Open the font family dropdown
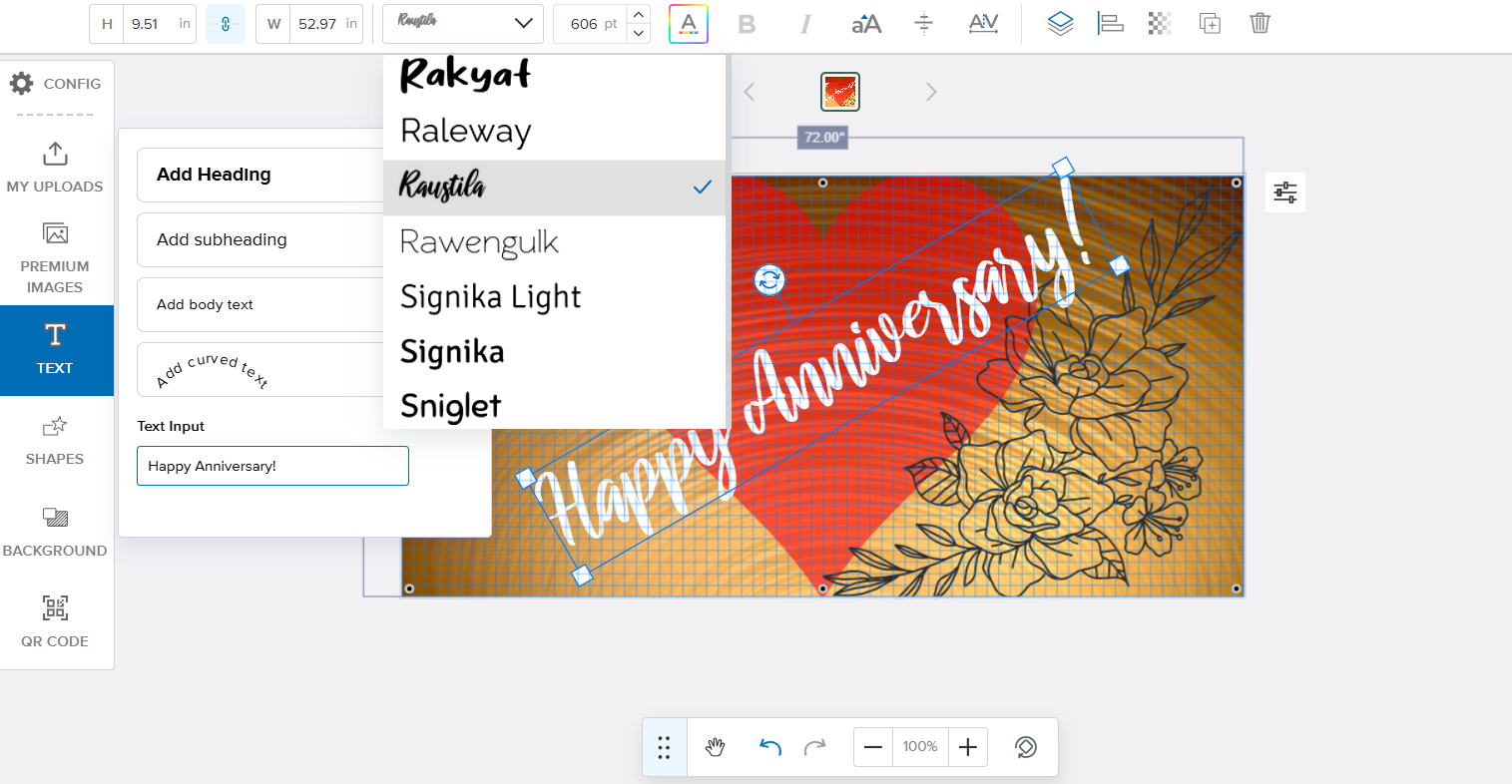This screenshot has height=784, width=1512. point(463,24)
